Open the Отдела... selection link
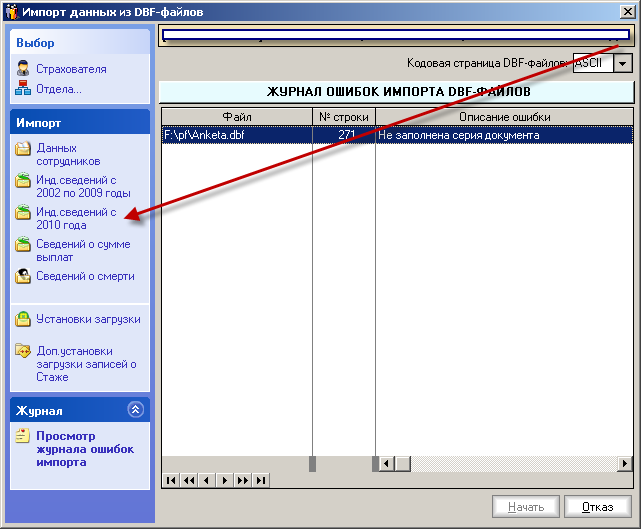Viewport: 641px width, 529px height. click(59, 89)
